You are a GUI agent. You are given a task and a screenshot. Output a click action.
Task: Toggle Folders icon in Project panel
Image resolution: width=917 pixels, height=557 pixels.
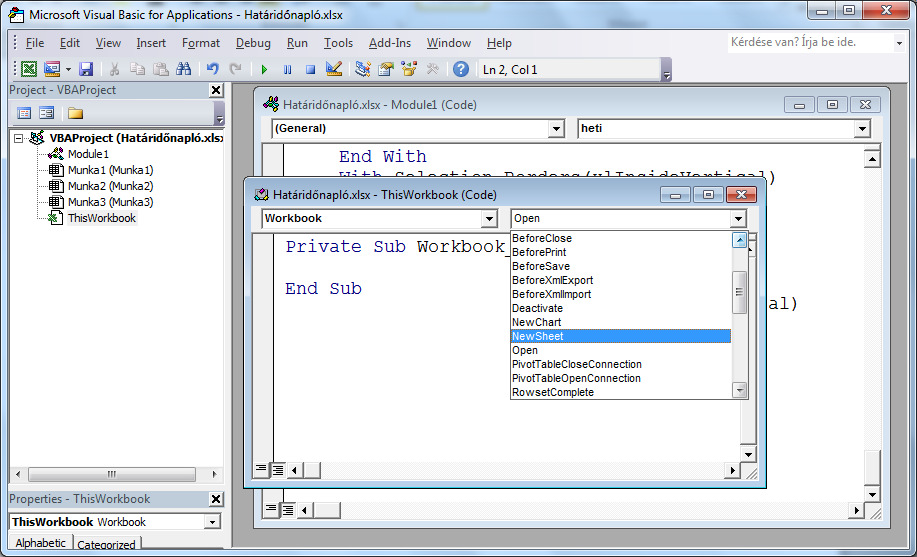coord(75,113)
